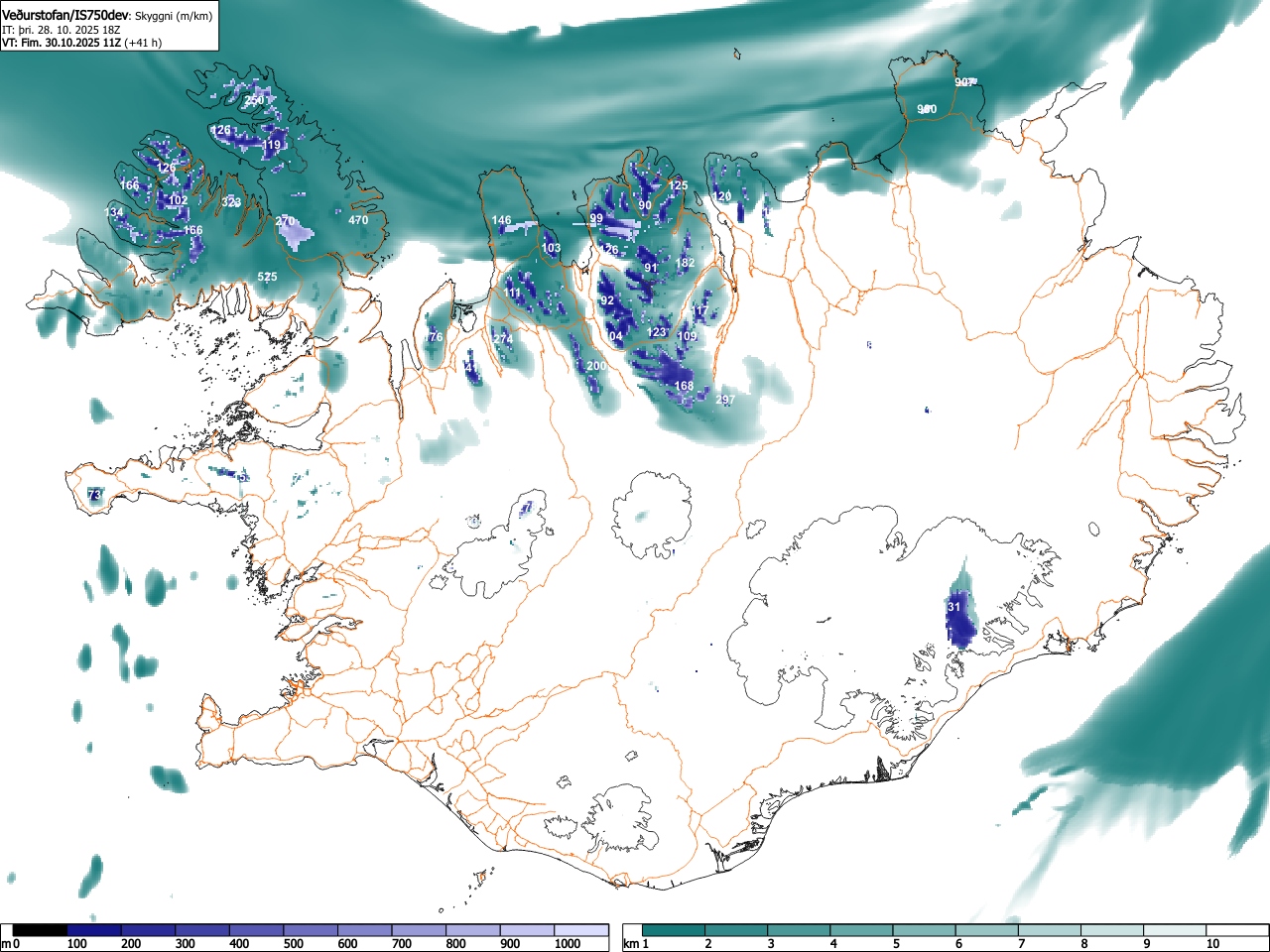Screen dimensions: 1270x952
Task: Click the visibility value 176 on the map
Action: (434, 337)
